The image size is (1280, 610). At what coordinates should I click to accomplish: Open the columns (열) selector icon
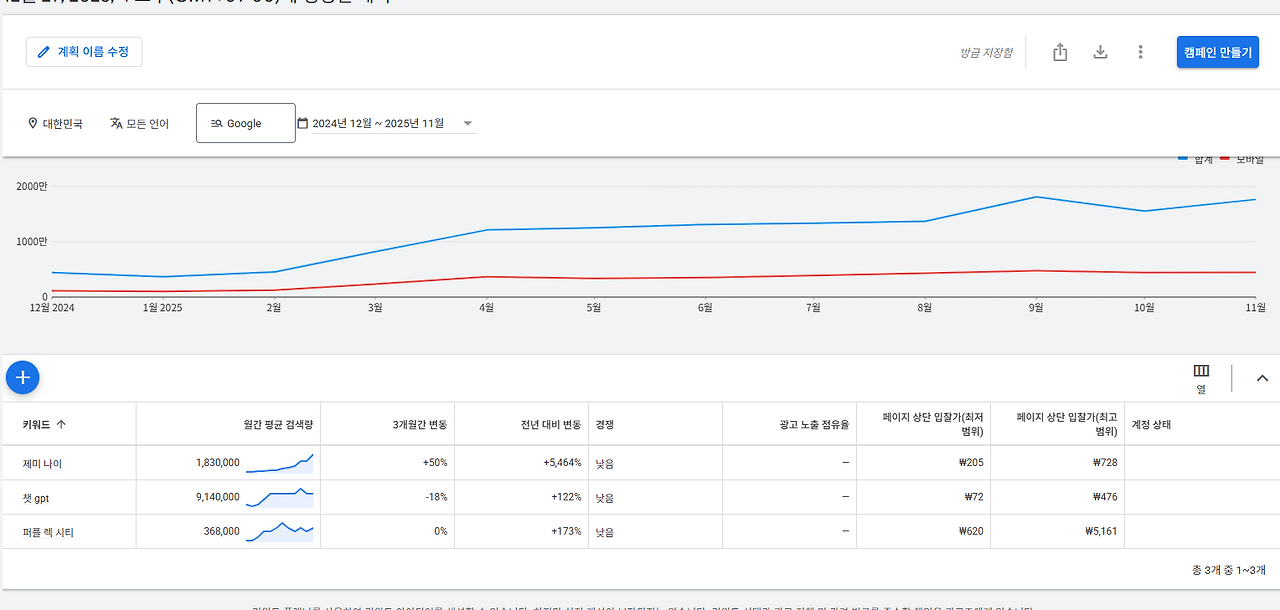pos(1201,371)
